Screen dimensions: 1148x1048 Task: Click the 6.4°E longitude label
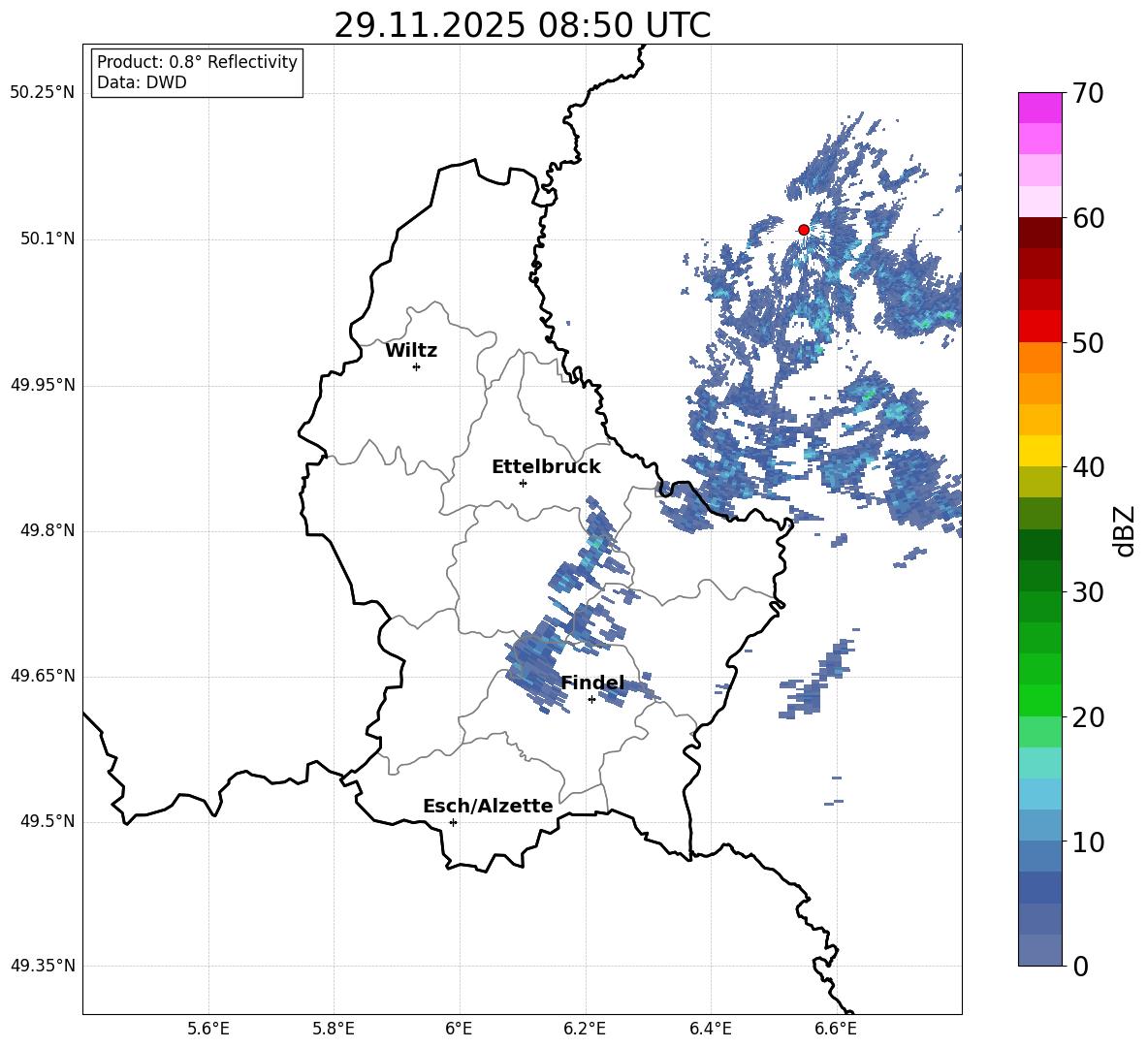(711, 1029)
